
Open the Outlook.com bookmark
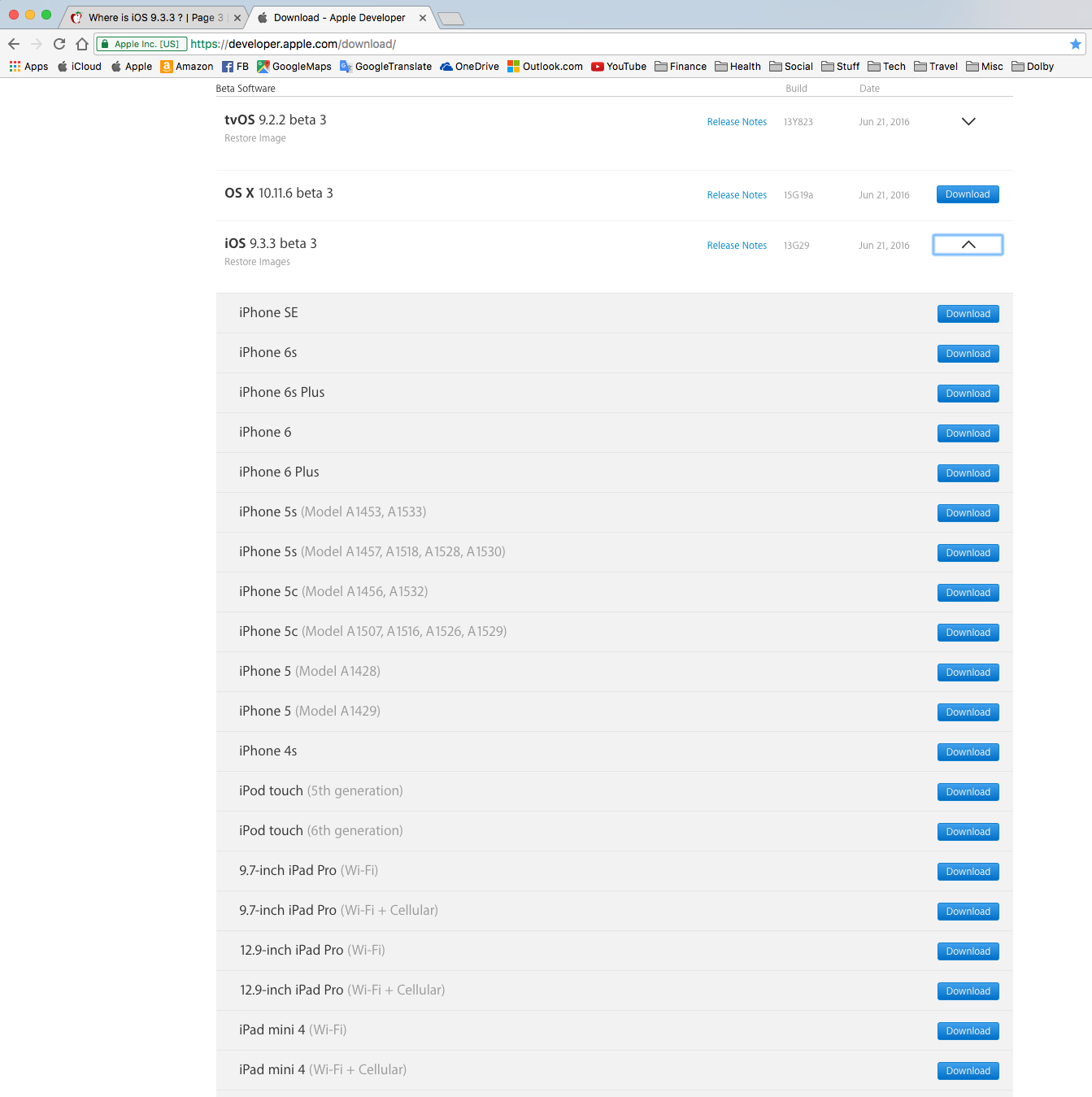[x=546, y=67]
